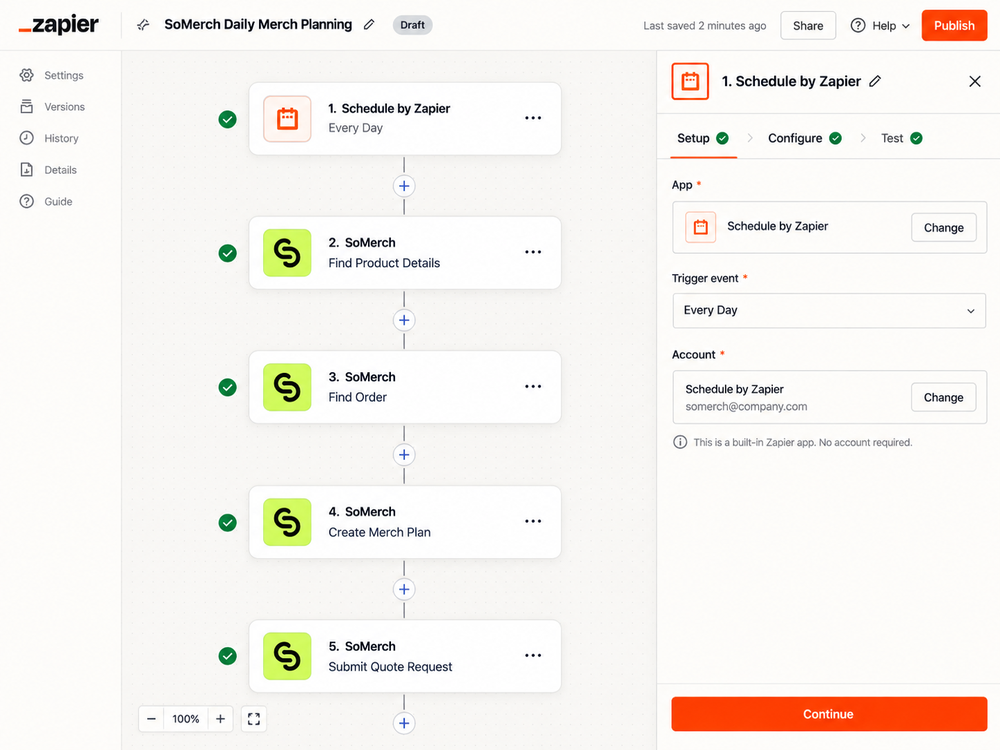Add a step after Schedule by Zapier
Screen dimensions: 1000x750
(404, 186)
